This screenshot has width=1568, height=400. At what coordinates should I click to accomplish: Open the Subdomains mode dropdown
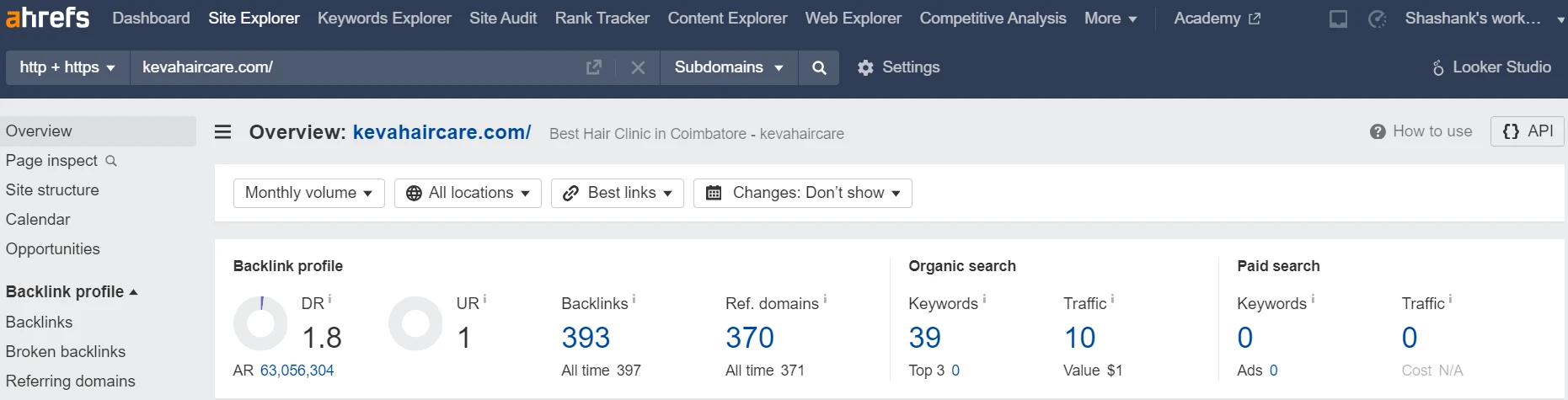pos(729,67)
